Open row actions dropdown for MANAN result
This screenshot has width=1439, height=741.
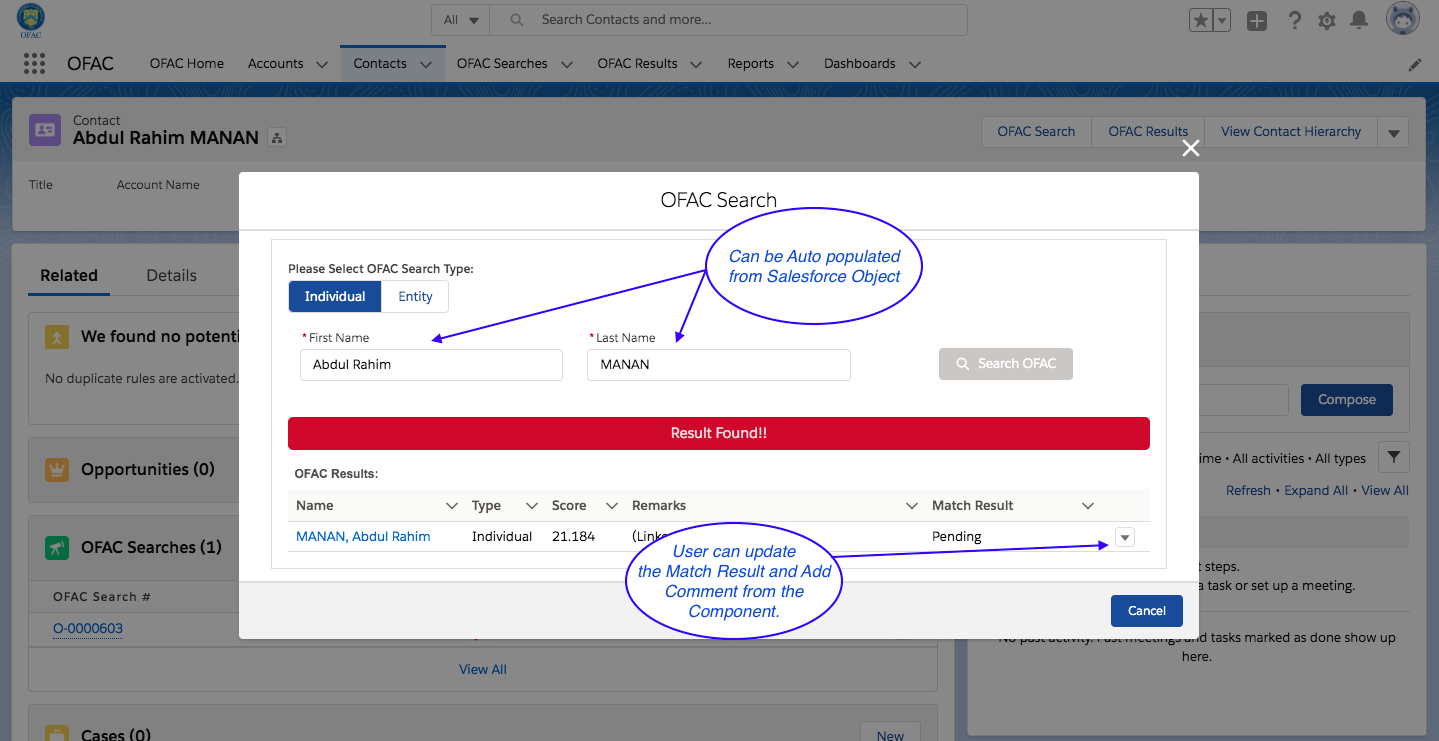click(1125, 538)
